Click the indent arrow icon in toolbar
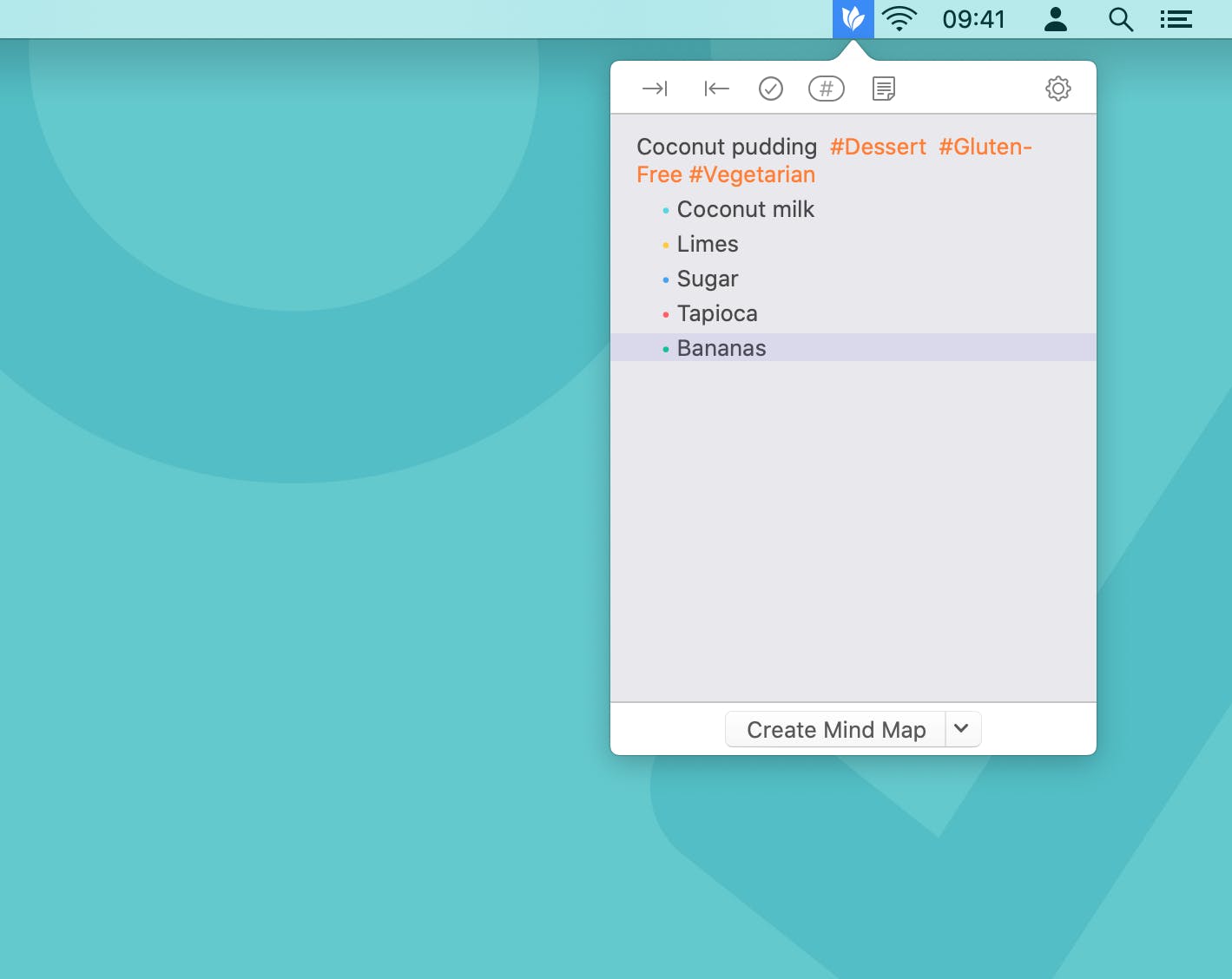The height and width of the screenshot is (979, 1232). (655, 89)
